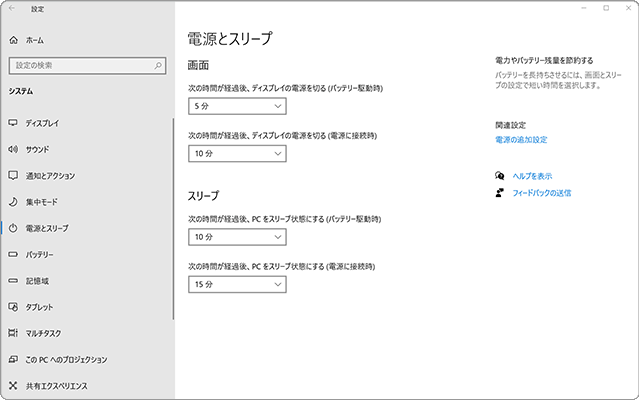Open display-off dropdown for battery (5 分)
The width and height of the screenshot is (640, 400).
coord(237,106)
